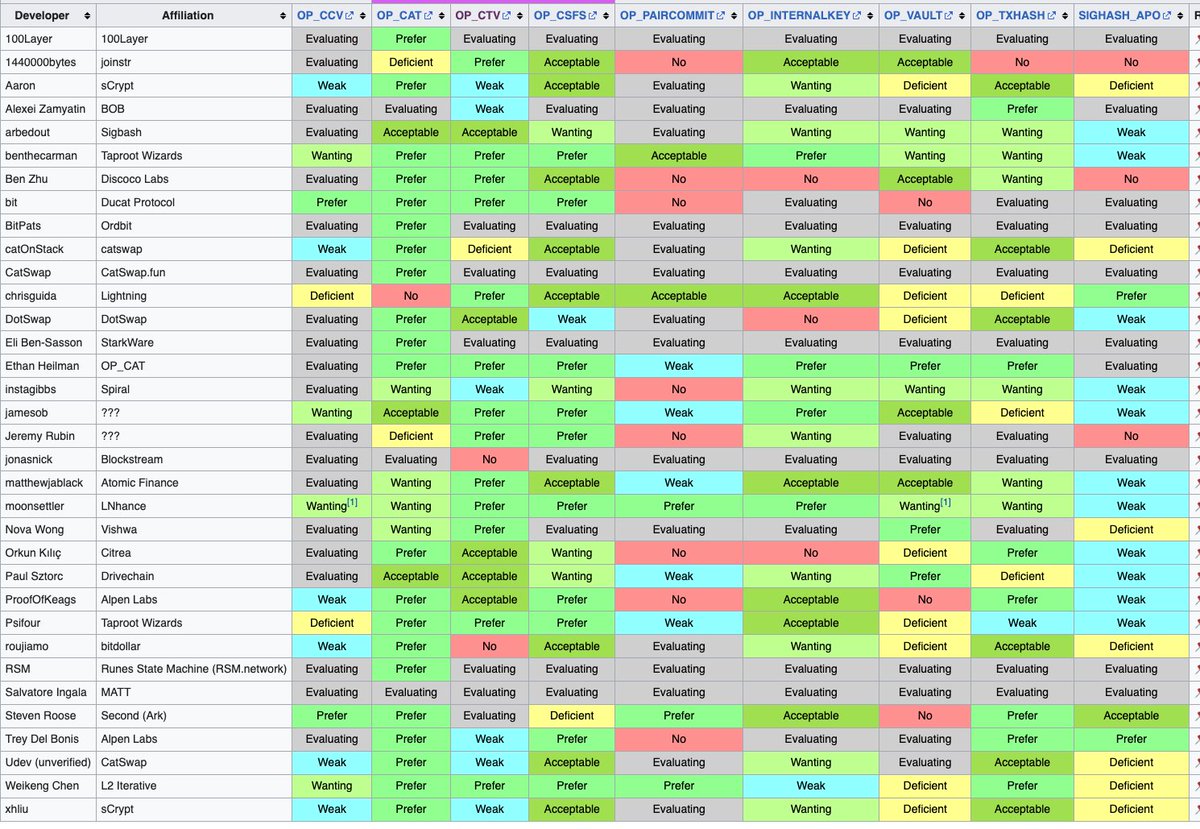The width and height of the screenshot is (1200, 829).
Task: Open external link icon beside OP_INTERNALKEY header
Action: click(859, 16)
